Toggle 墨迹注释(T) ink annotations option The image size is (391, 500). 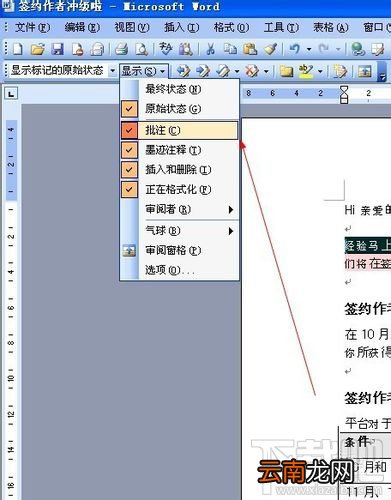click(179, 150)
